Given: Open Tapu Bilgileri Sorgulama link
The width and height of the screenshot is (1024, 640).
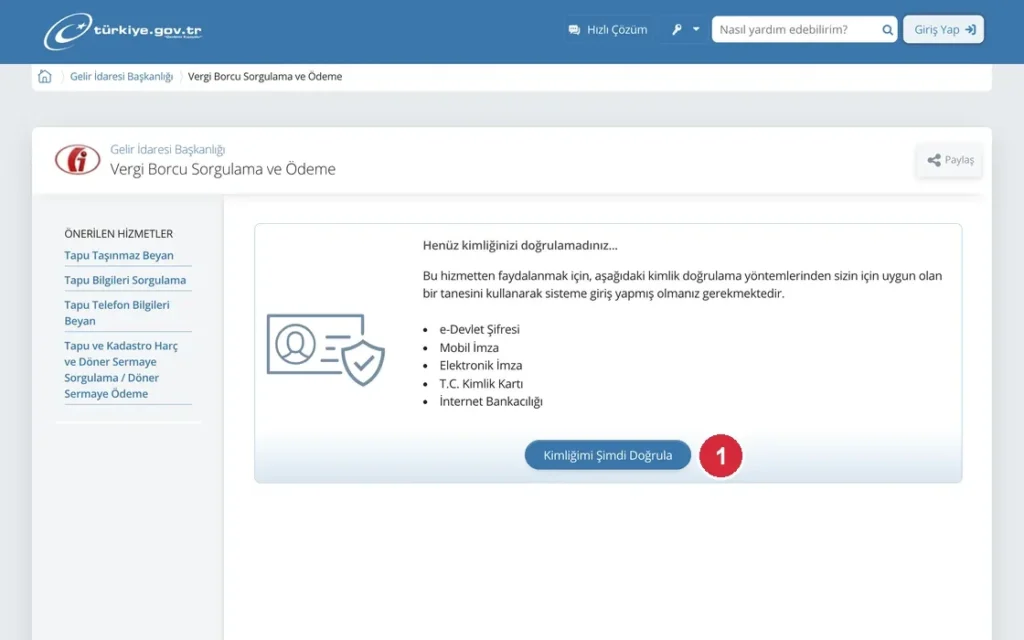Looking at the screenshot, I should pyautogui.click(x=125, y=280).
